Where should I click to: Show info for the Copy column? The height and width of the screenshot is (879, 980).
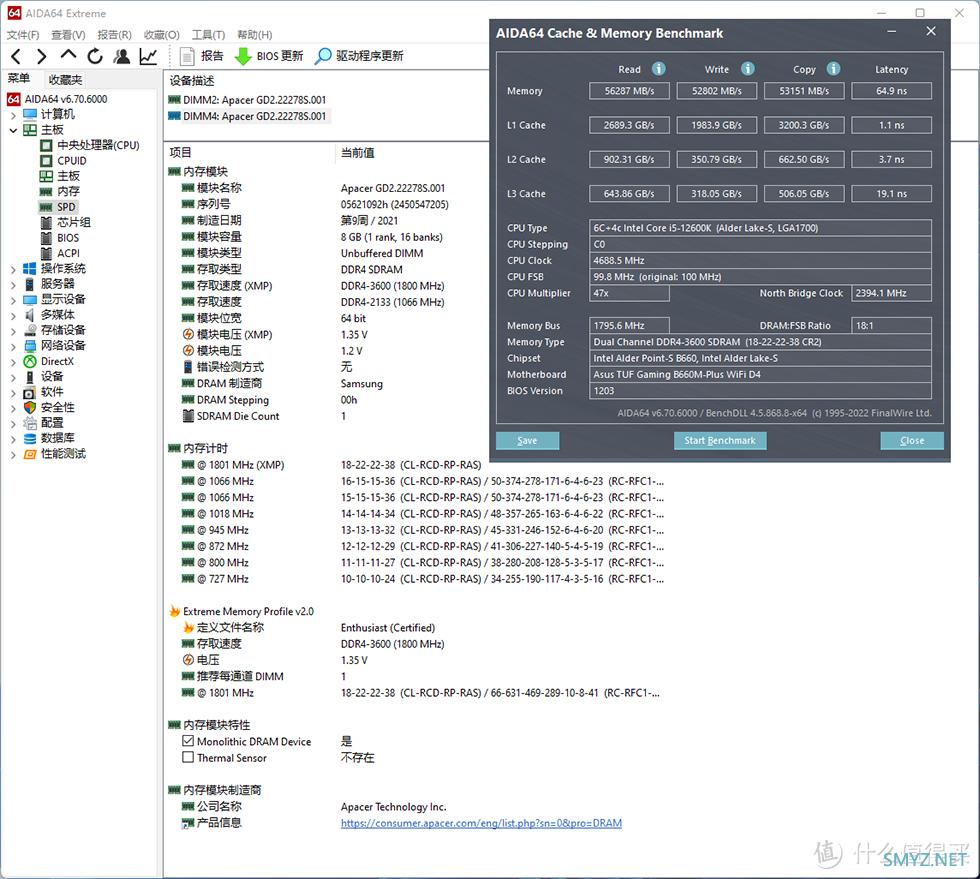pyautogui.click(x=833, y=68)
